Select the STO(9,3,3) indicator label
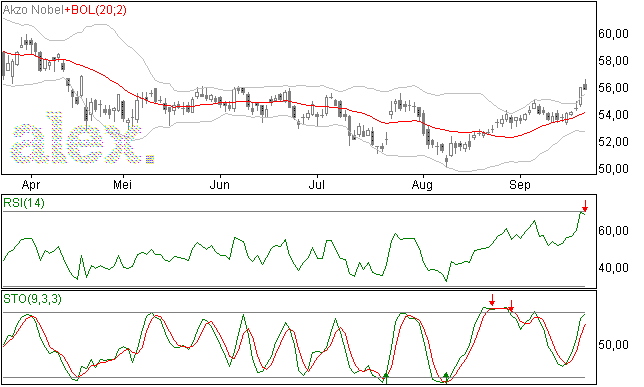 point(32,299)
